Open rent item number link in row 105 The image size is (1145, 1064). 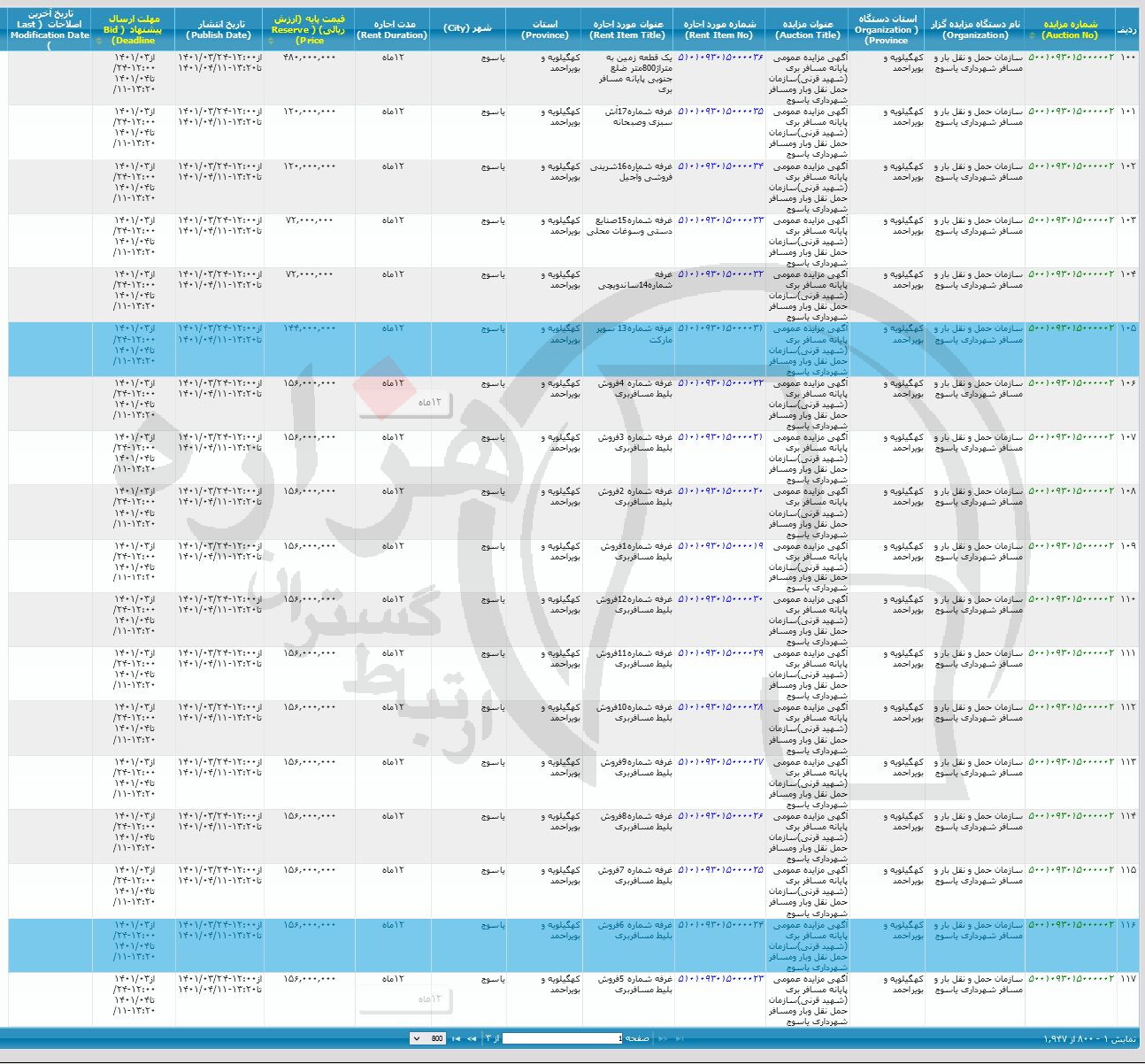[x=720, y=328]
